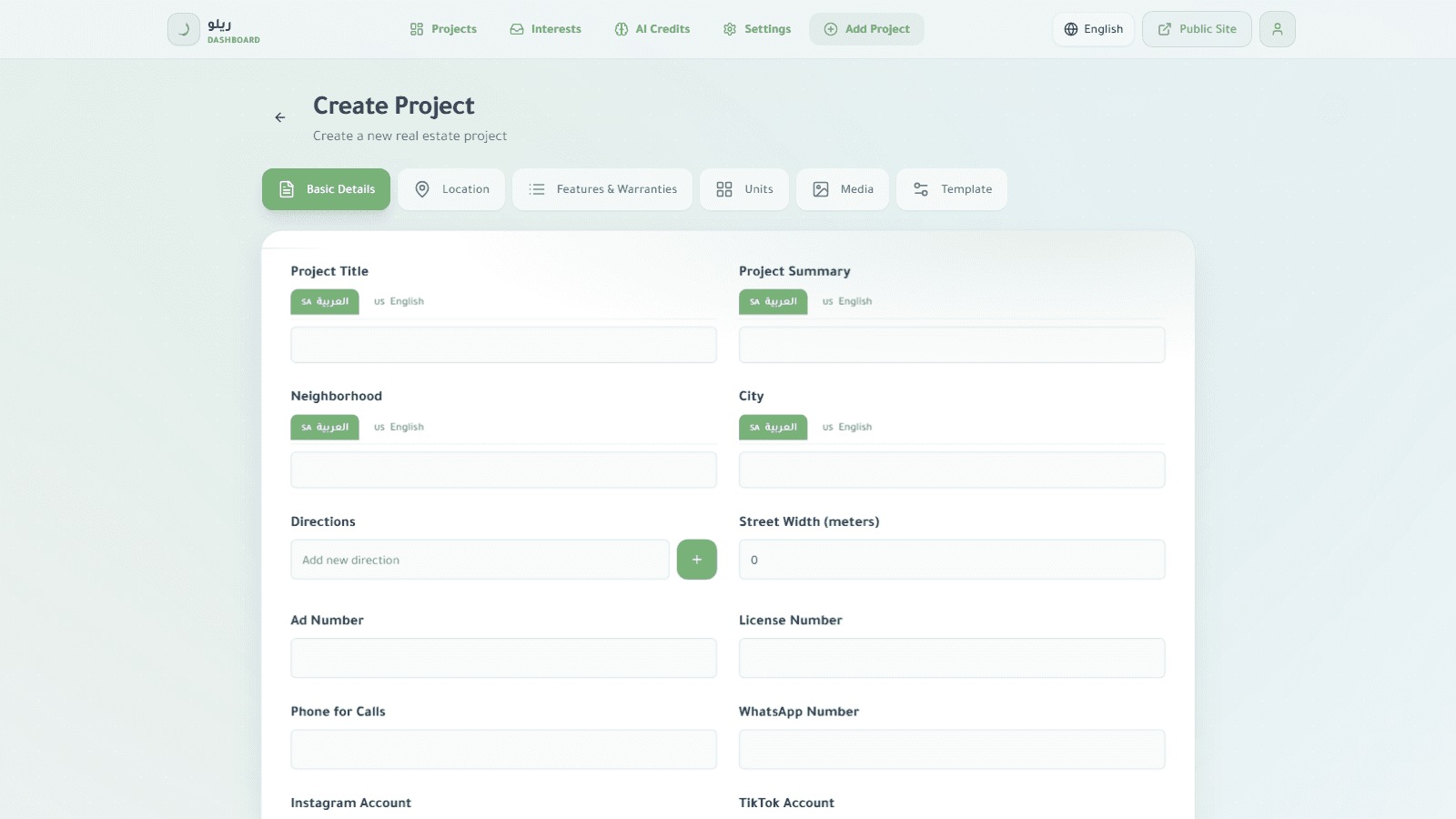The height and width of the screenshot is (819, 1456).
Task: Focus the City input field
Action: 952,470
